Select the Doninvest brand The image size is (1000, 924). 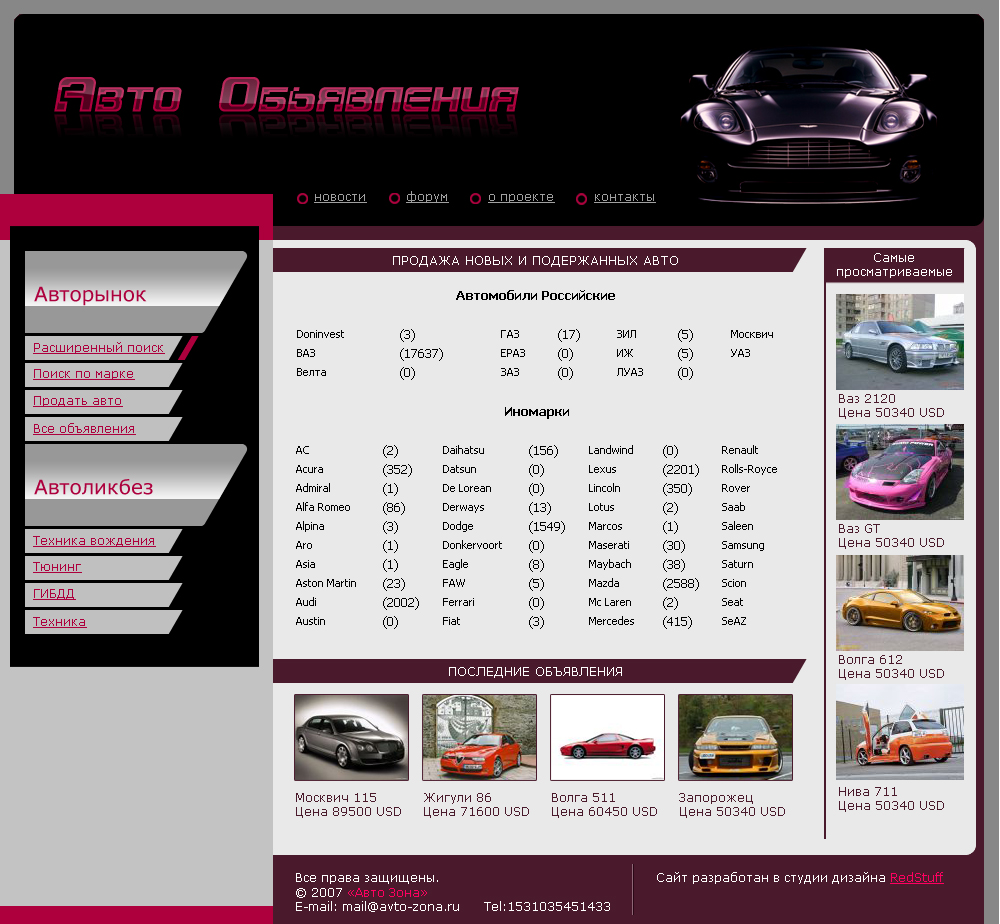[x=320, y=334]
